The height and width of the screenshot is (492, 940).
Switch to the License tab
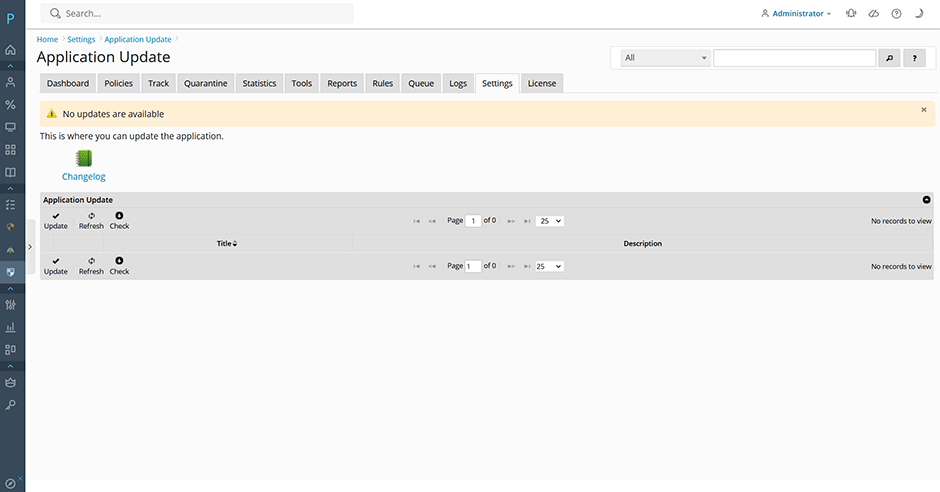coord(542,83)
